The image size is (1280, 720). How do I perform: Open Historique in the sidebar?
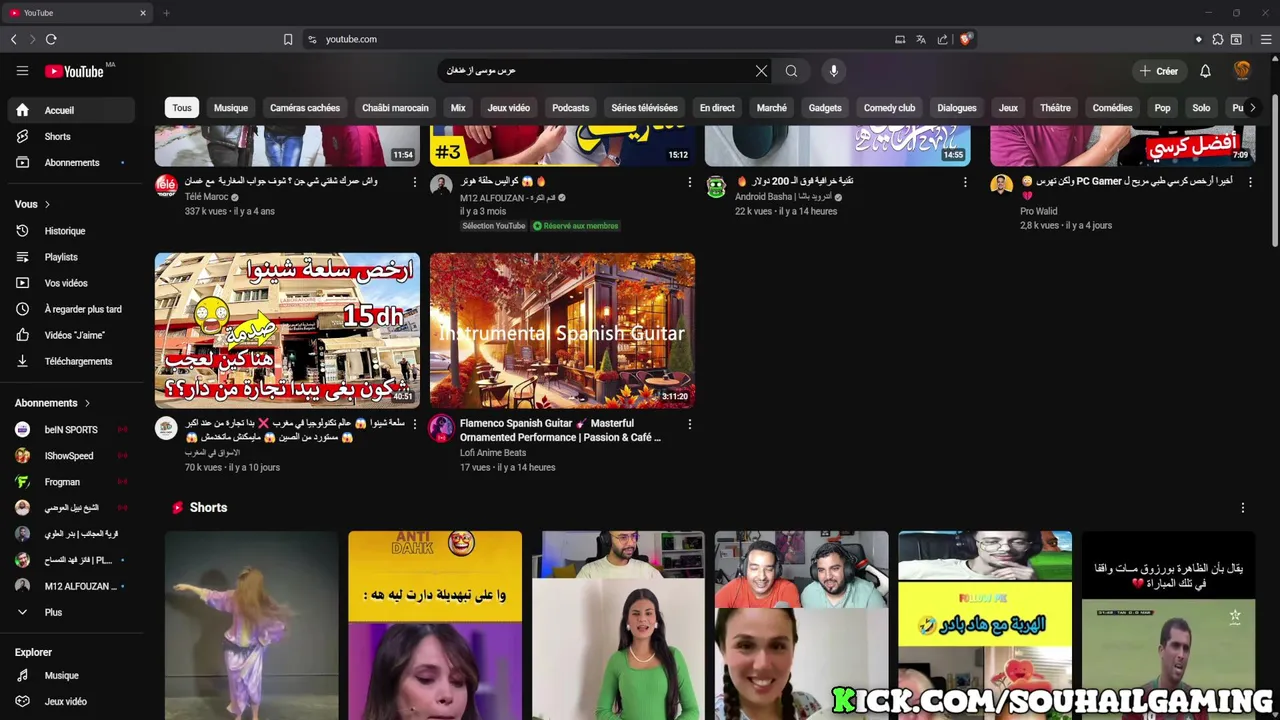click(x=69, y=231)
